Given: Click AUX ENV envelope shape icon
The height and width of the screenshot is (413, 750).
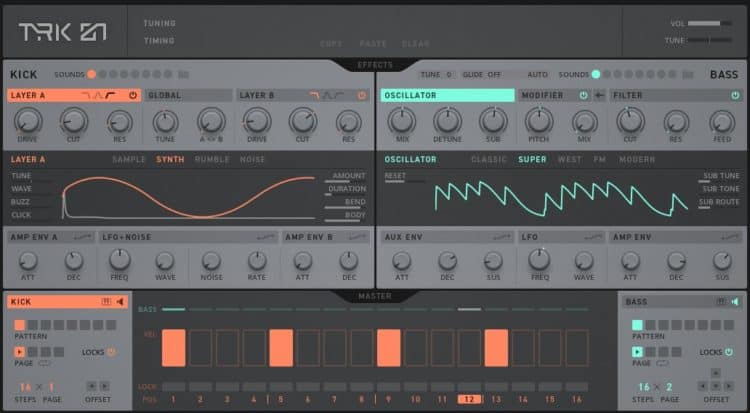Looking at the screenshot, I should [502, 237].
